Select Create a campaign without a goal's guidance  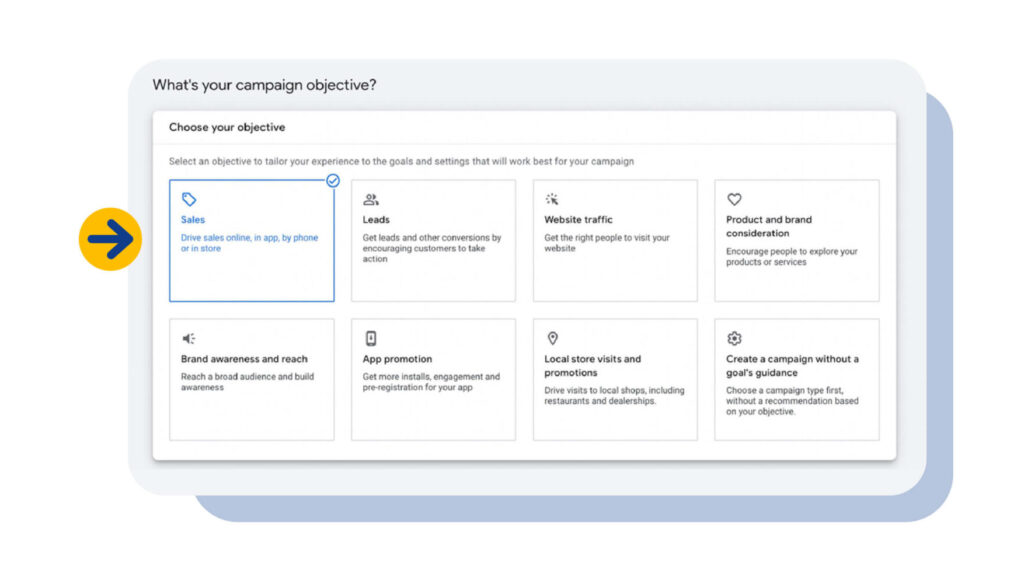coord(797,379)
